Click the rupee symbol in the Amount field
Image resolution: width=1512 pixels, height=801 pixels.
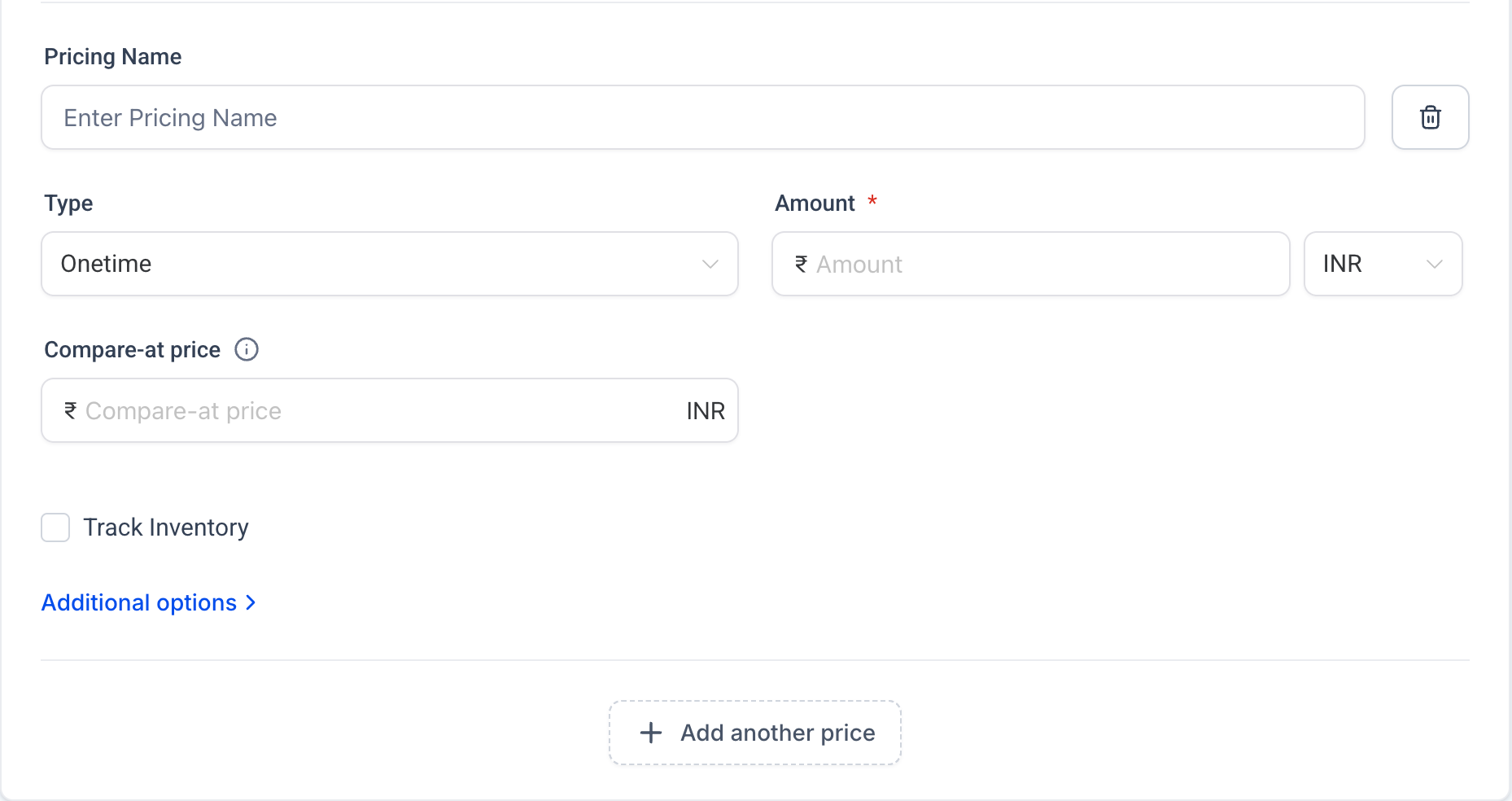point(800,264)
